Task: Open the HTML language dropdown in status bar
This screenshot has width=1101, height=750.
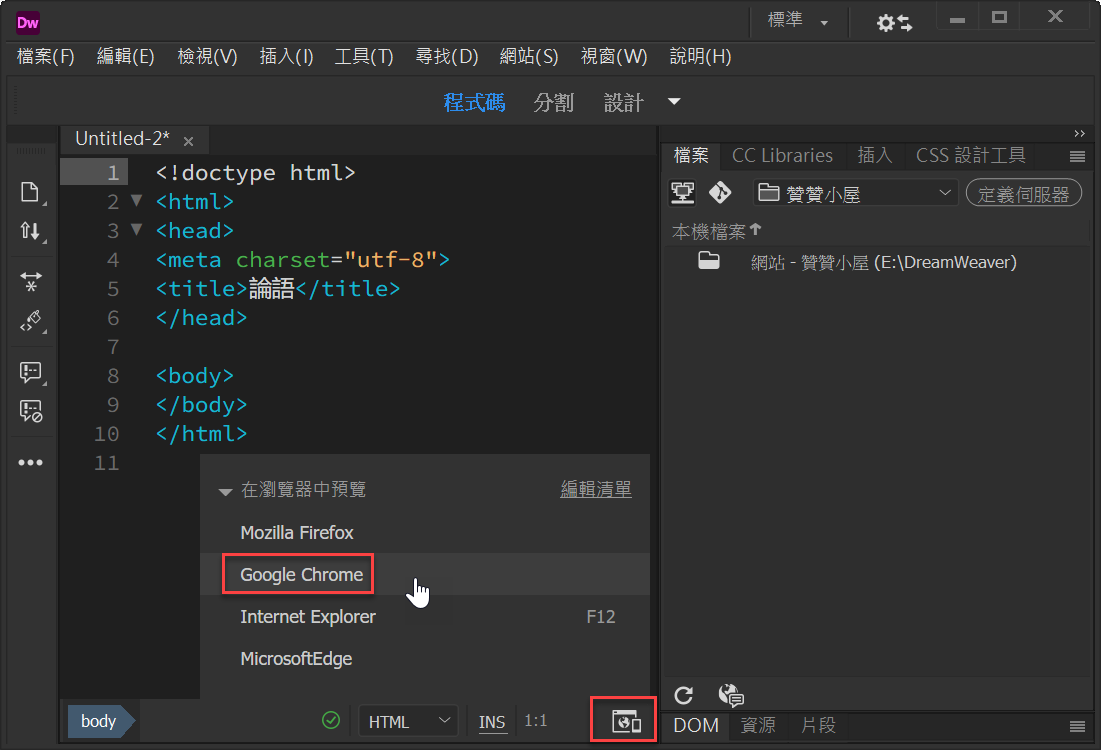Action: tap(409, 721)
